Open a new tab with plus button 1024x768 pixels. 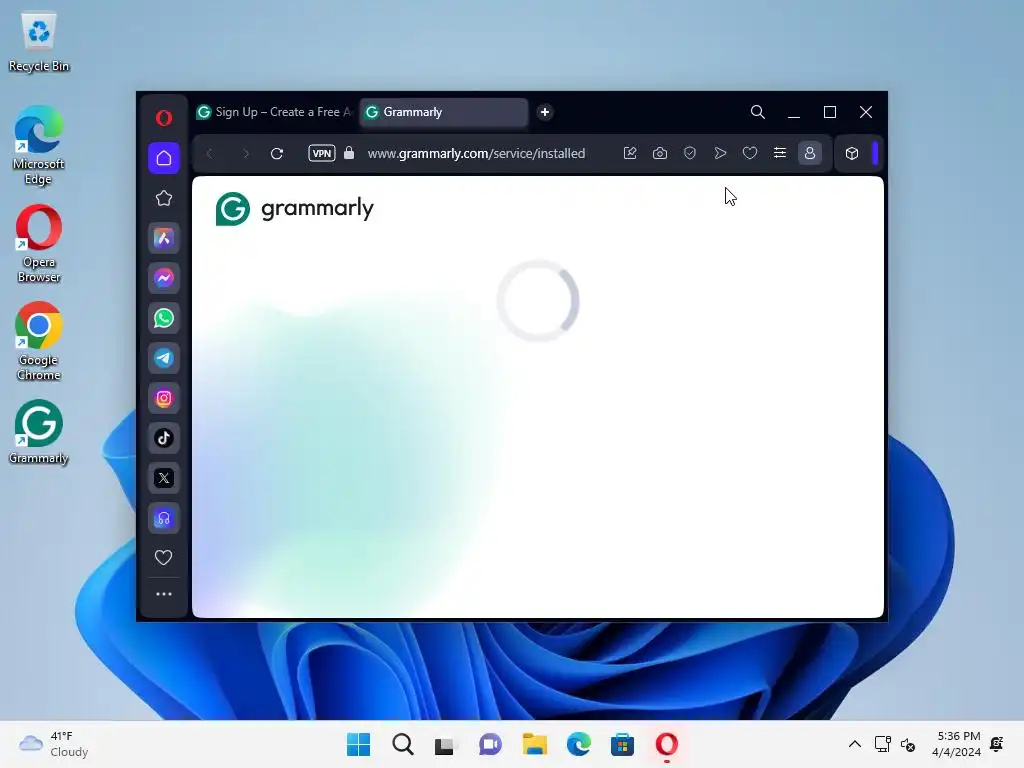pyautogui.click(x=545, y=112)
